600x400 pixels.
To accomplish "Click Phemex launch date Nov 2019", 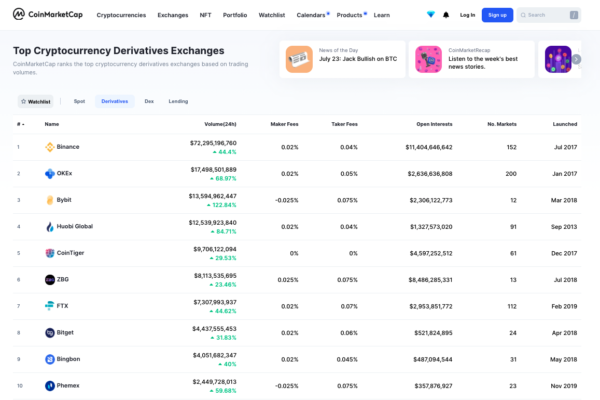I will [x=564, y=386].
